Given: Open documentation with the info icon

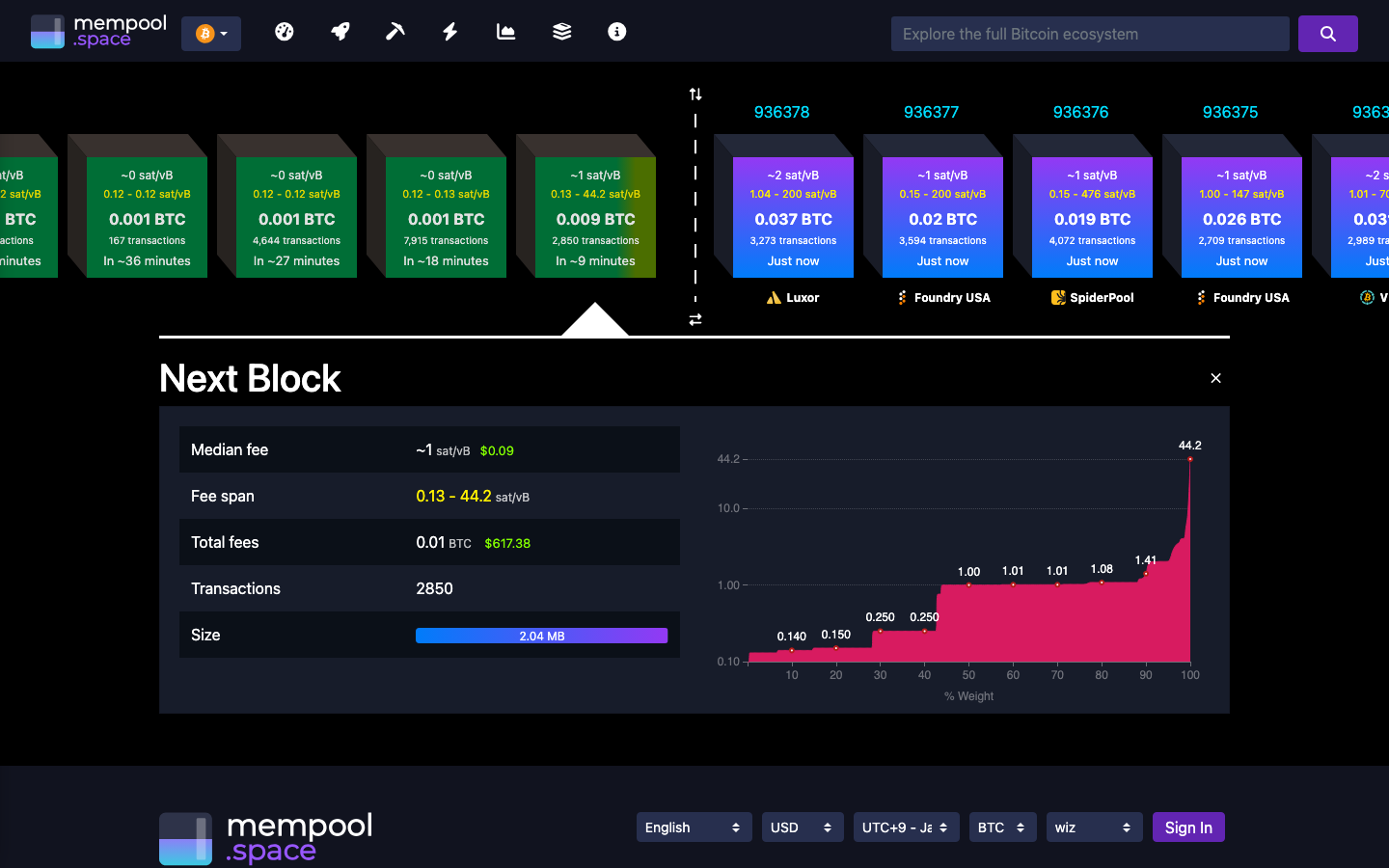Looking at the screenshot, I should tap(616, 31).
